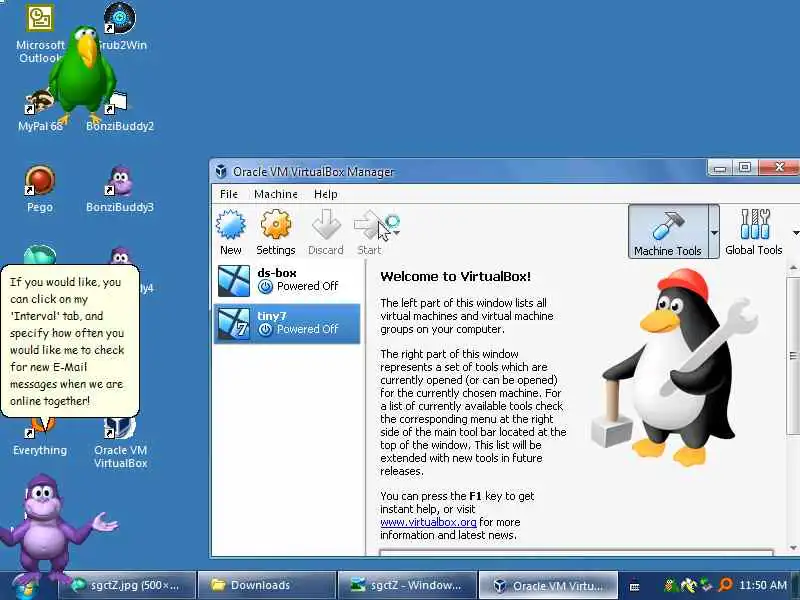Expand the Global Tools dropdown arrow
Image resolution: width=800 pixels, height=600 pixels.
tap(795, 233)
